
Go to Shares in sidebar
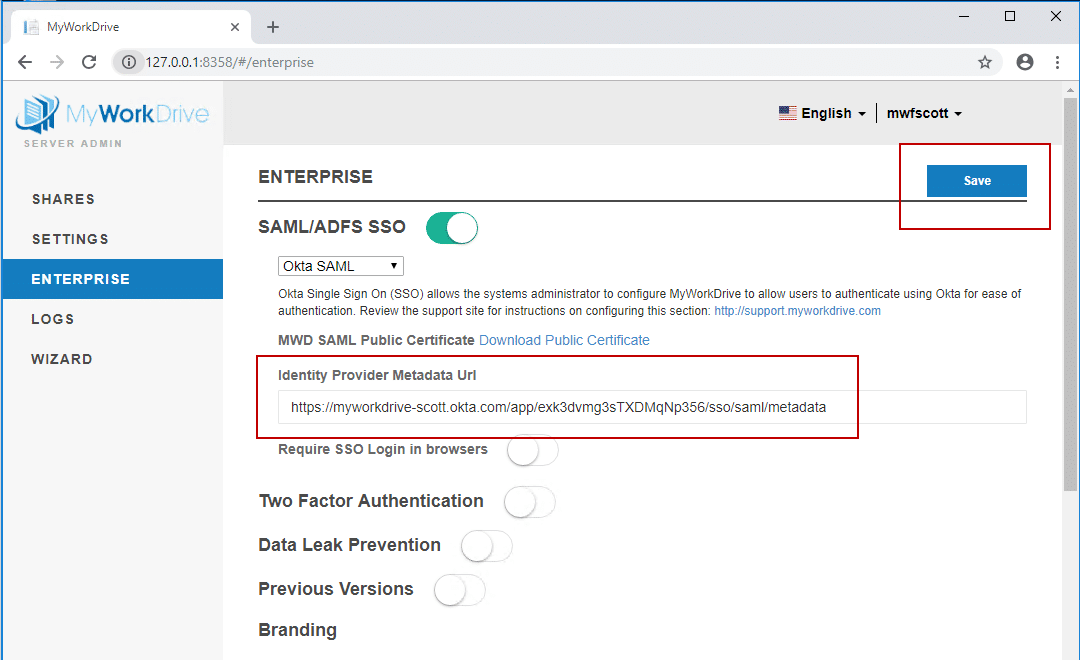(x=63, y=199)
